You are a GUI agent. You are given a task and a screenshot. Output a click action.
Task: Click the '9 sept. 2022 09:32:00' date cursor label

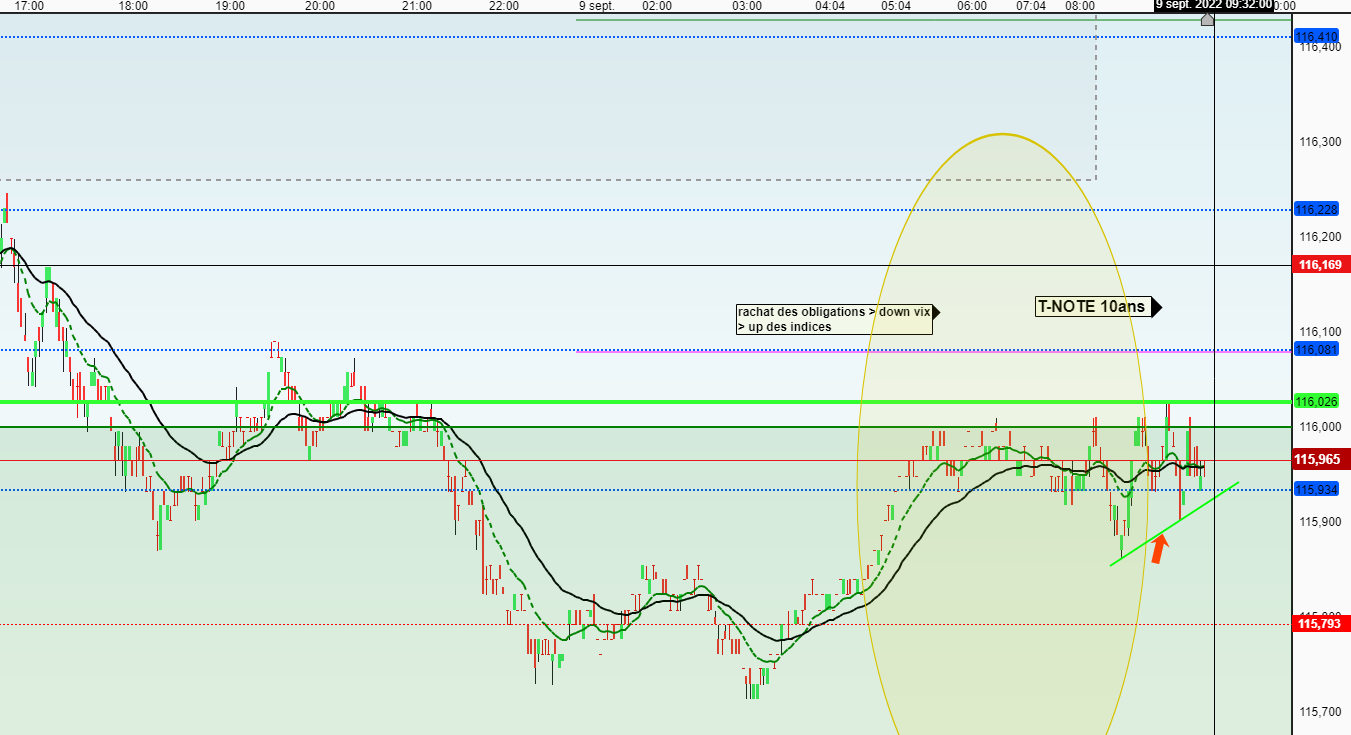[x=1214, y=5]
